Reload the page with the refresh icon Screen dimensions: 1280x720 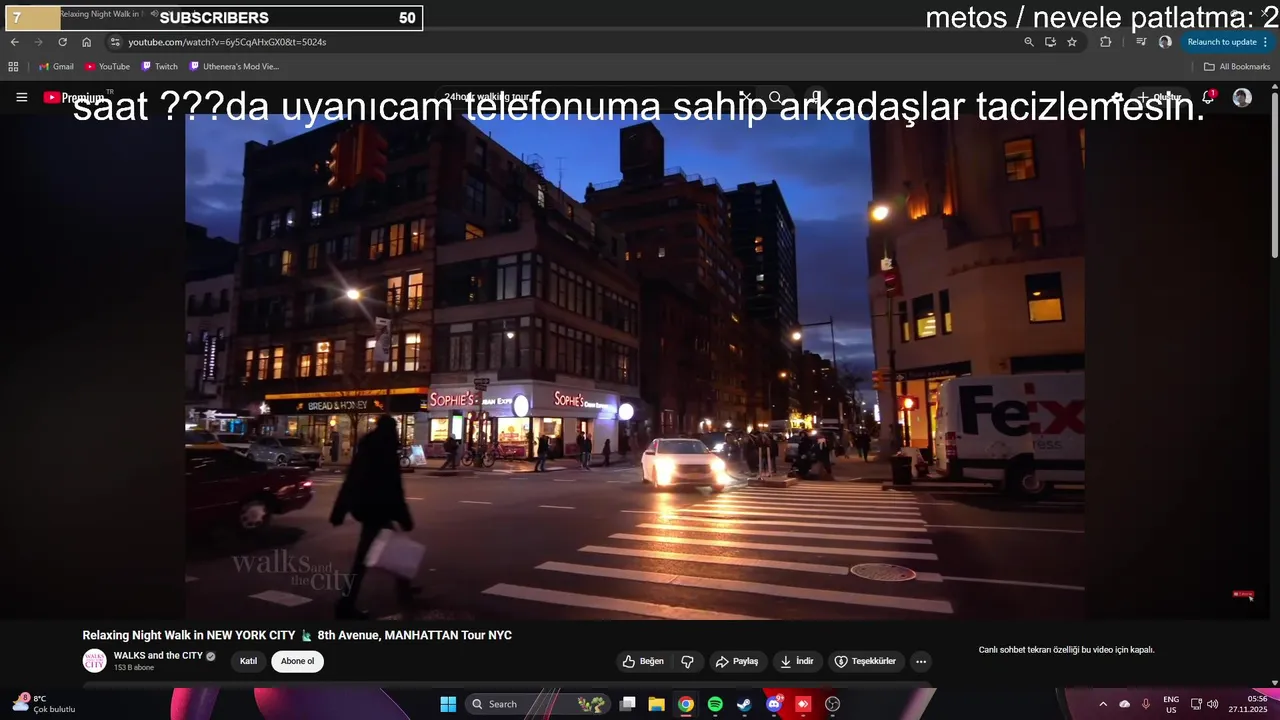[x=62, y=42]
